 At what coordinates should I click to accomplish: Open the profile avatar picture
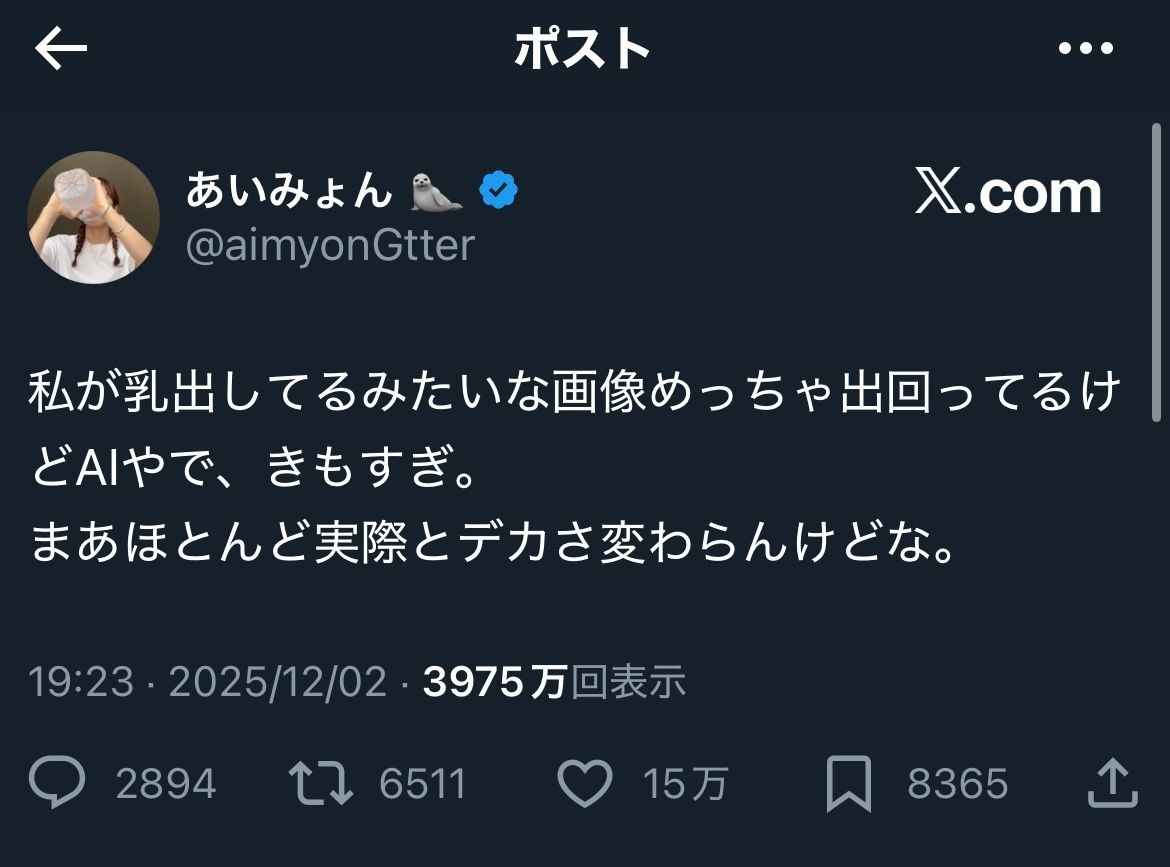point(93,217)
